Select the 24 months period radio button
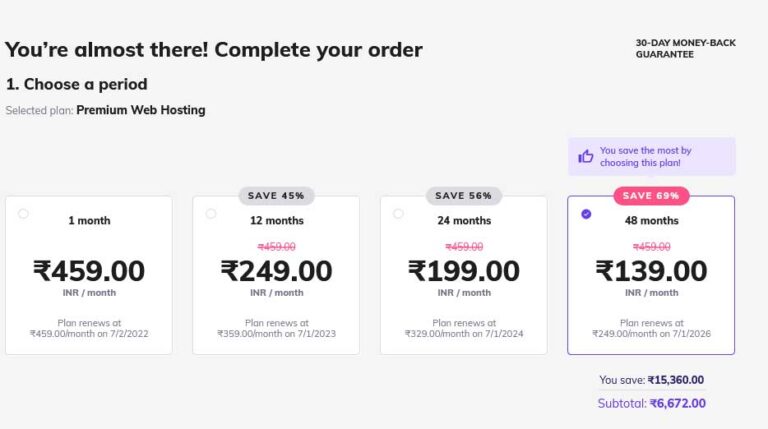Image resolution: width=768 pixels, height=429 pixels. point(398,213)
